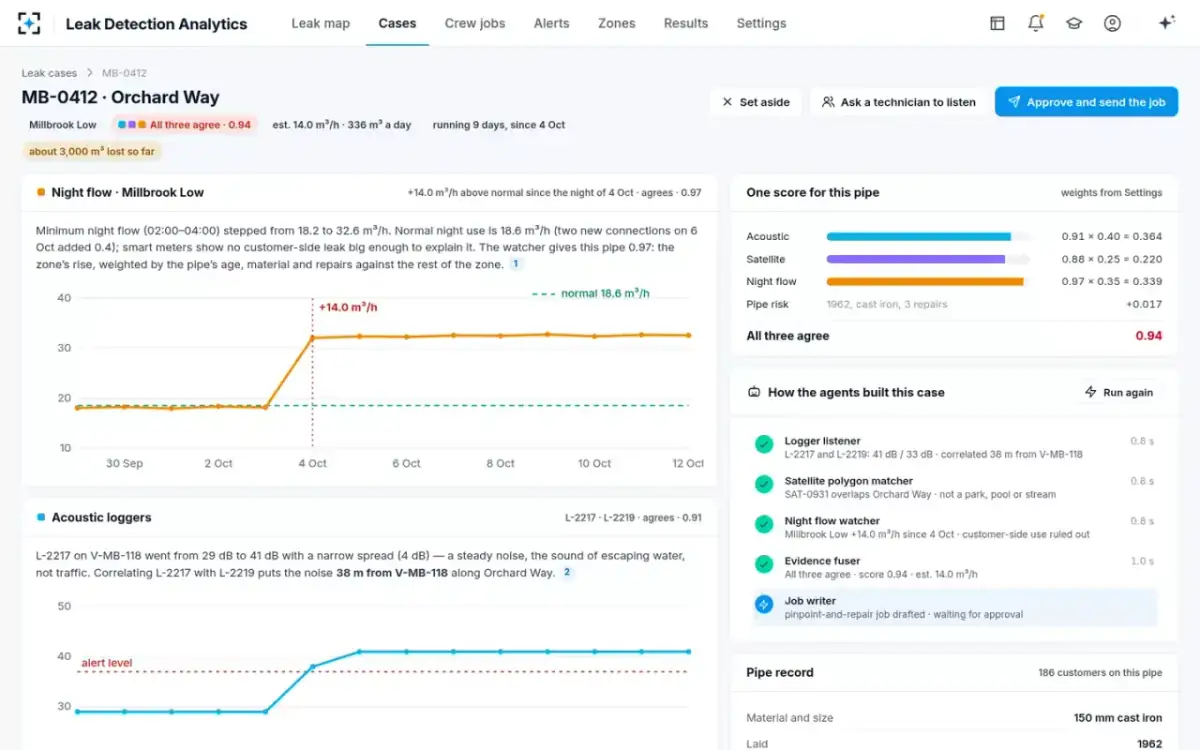Viewport: 1200px width, 750px height.
Task: Click the Set aside button
Action: 756,102
